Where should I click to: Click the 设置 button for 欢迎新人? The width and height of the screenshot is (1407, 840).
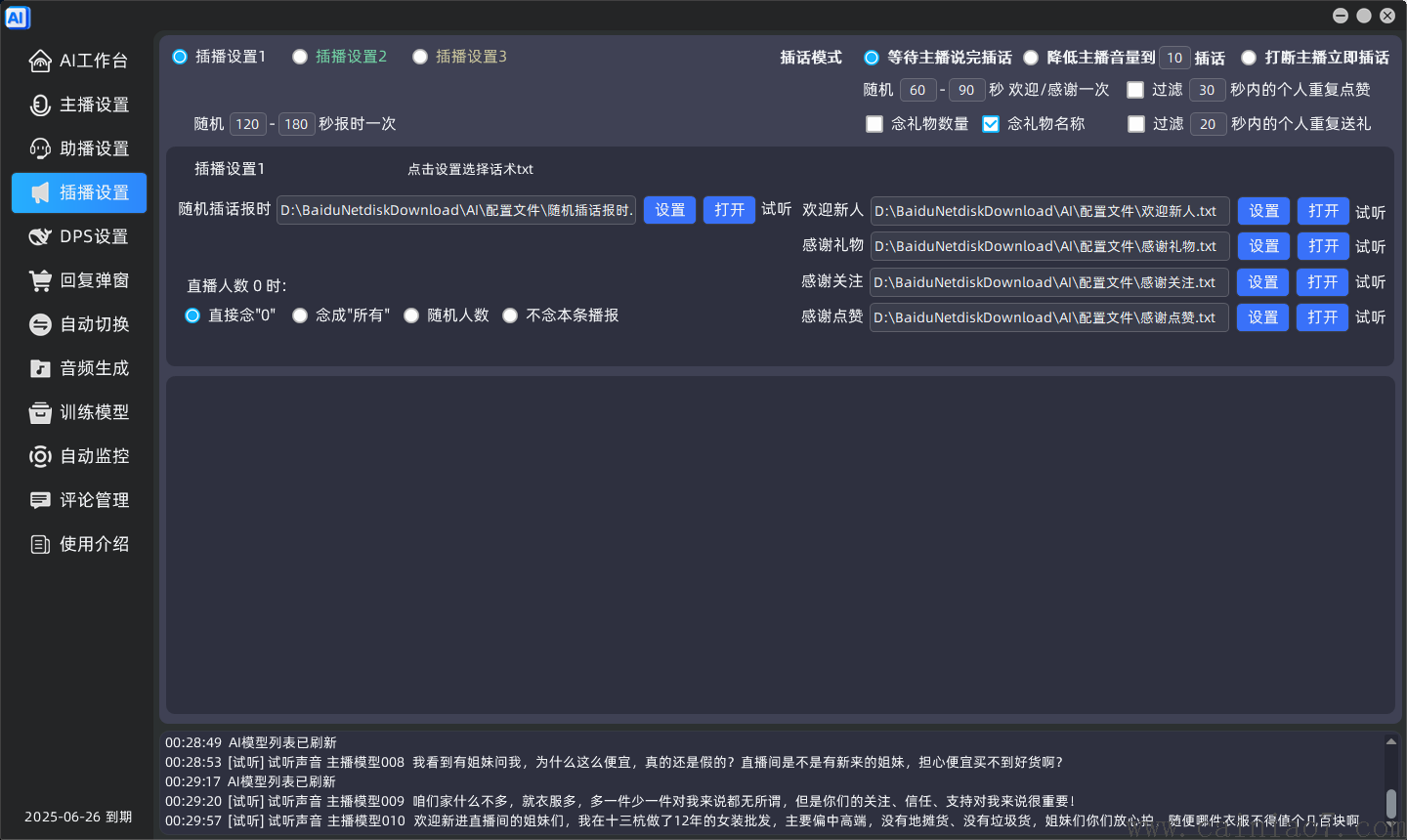pos(1262,210)
